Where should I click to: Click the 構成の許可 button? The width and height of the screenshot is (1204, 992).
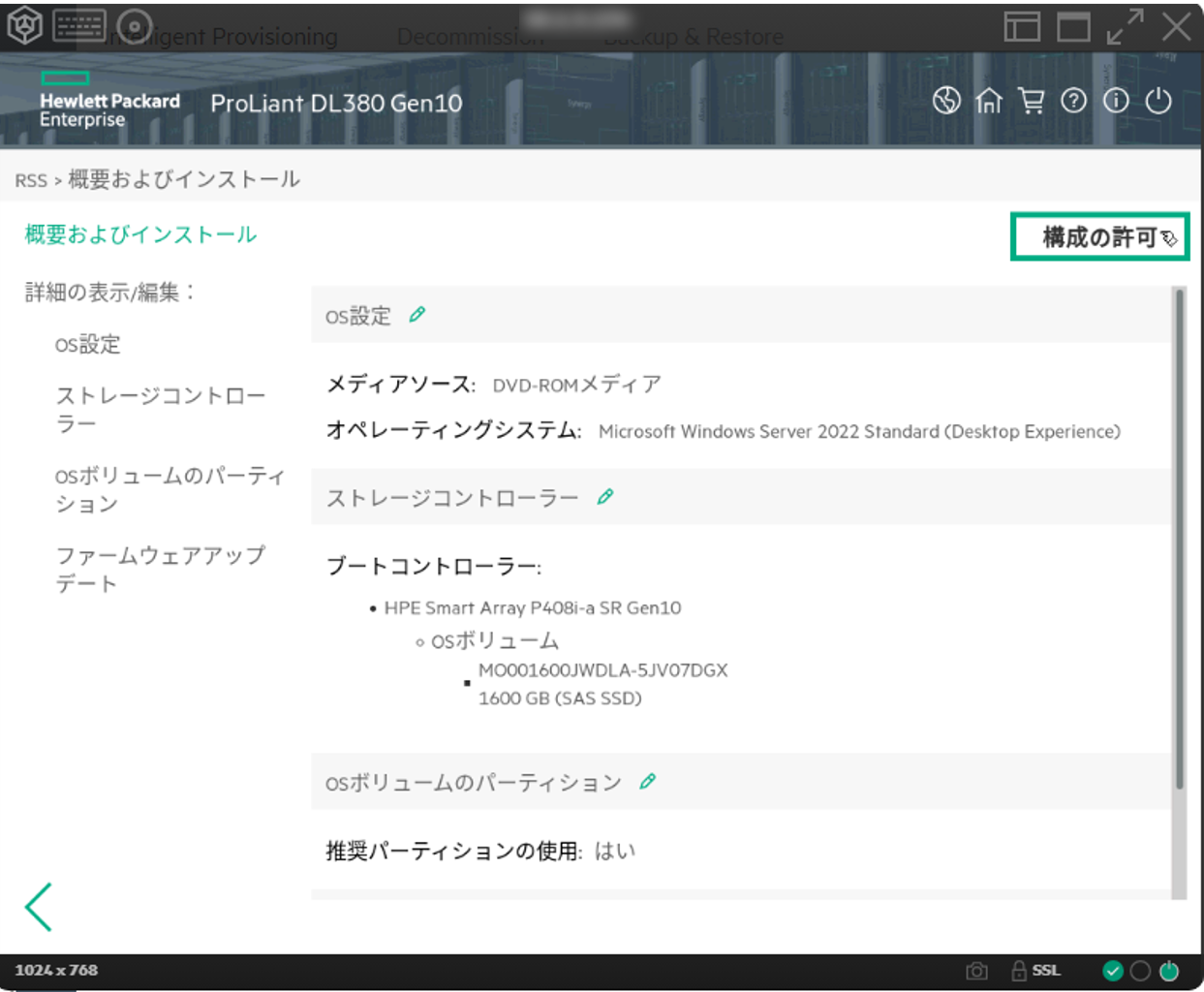click(1099, 237)
